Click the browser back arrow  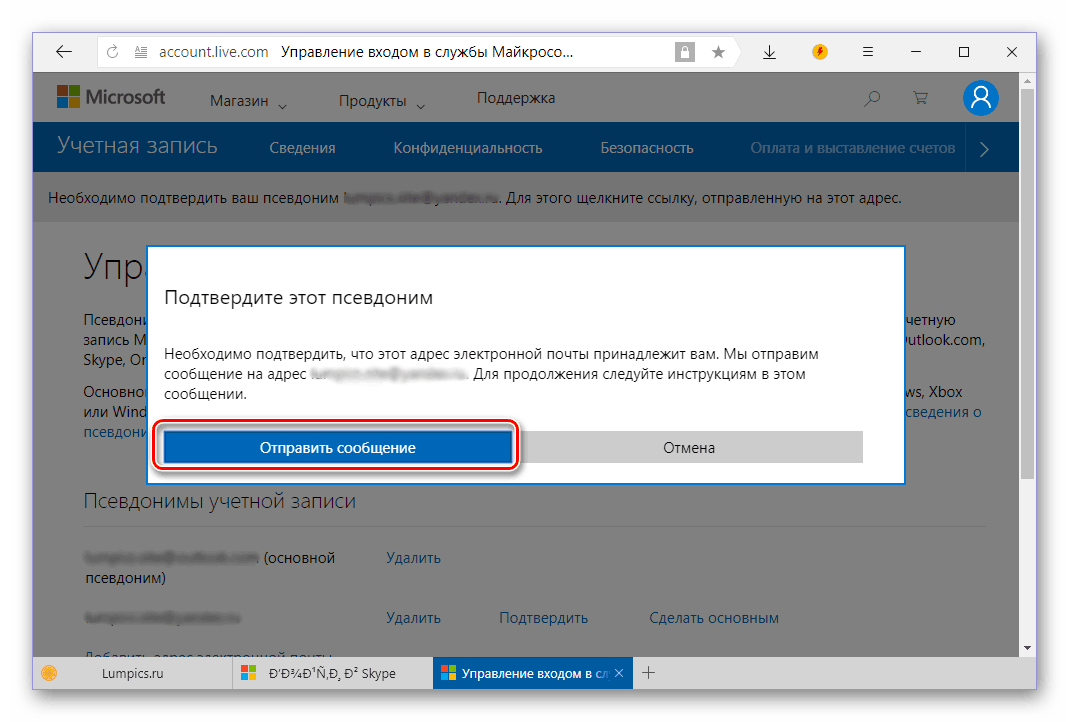[x=64, y=52]
